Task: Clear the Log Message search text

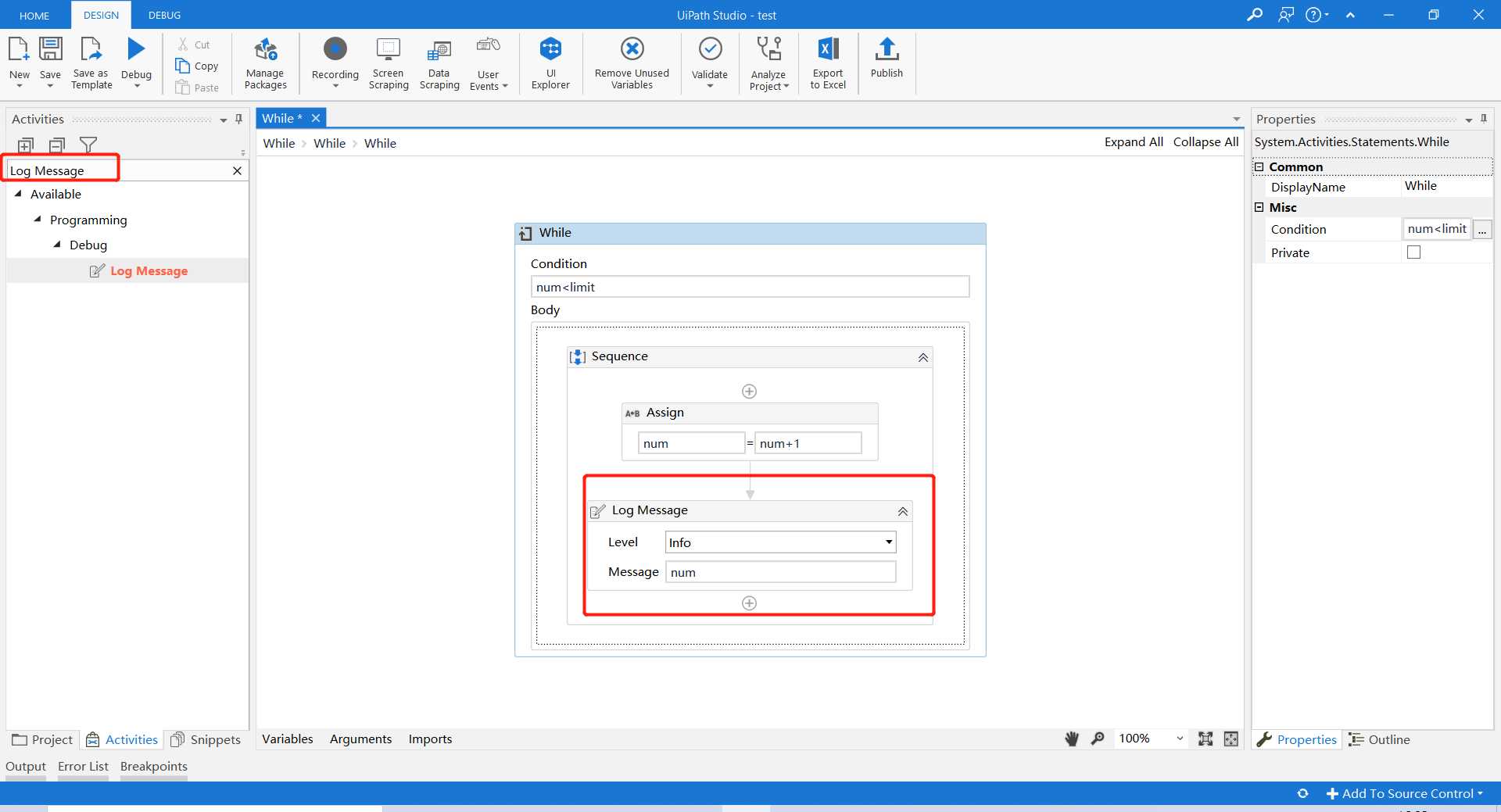Action: click(237, 170)
